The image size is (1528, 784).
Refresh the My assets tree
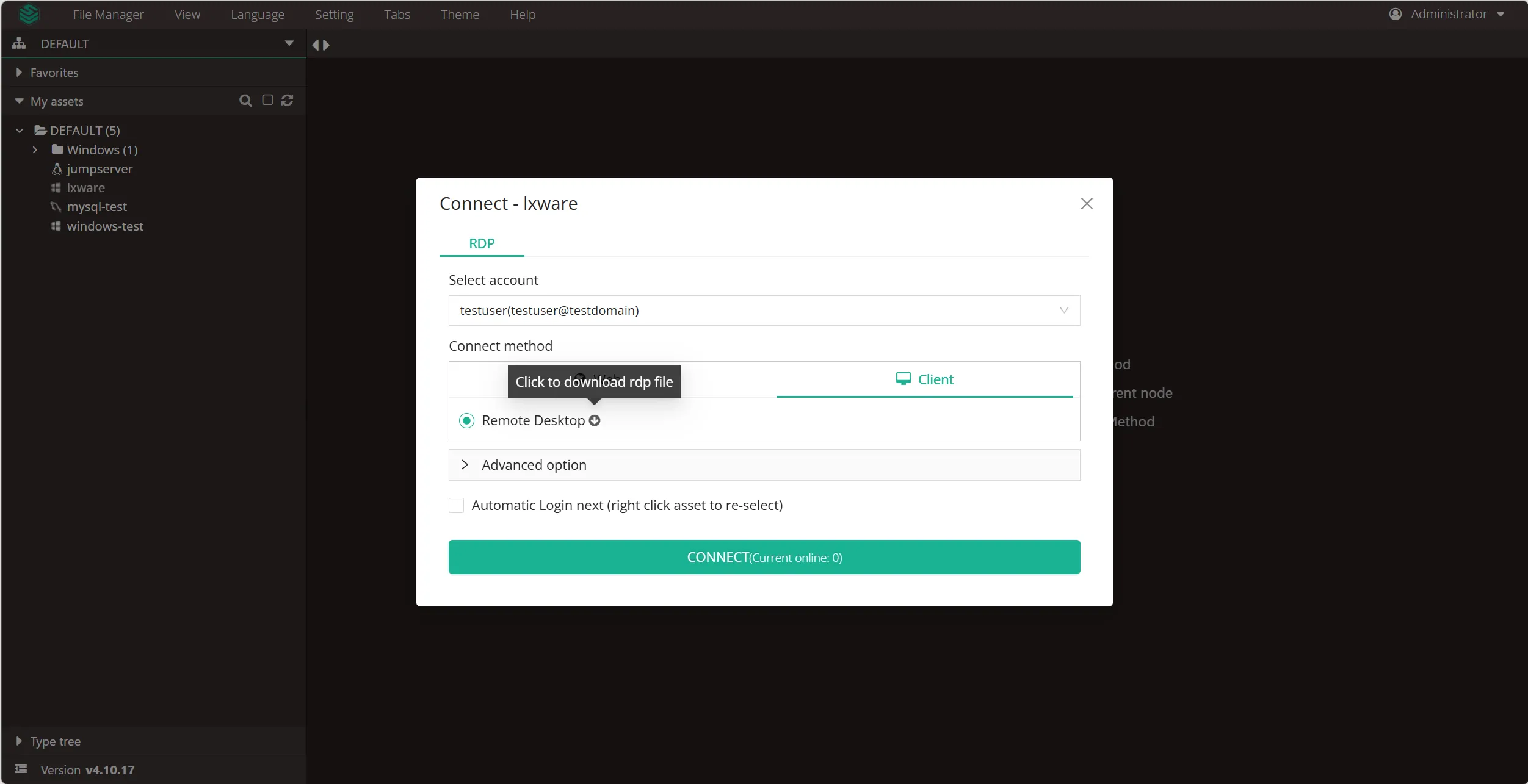click(288, 100)
